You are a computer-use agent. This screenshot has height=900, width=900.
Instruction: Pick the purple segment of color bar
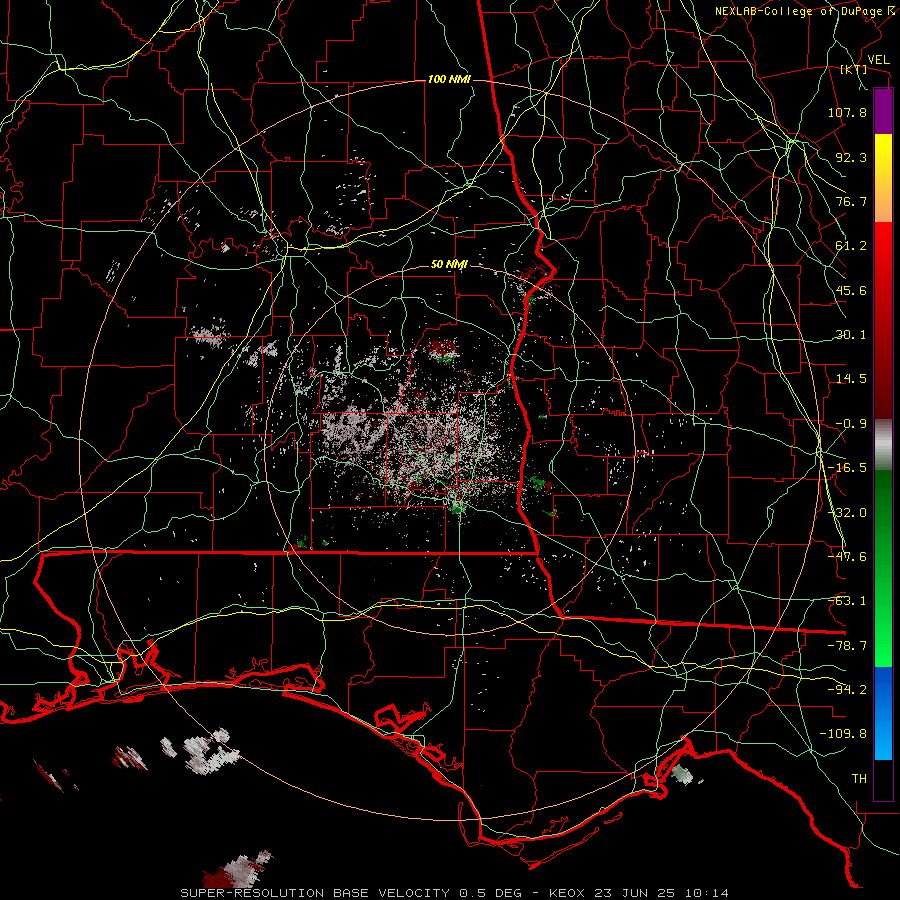883,111
